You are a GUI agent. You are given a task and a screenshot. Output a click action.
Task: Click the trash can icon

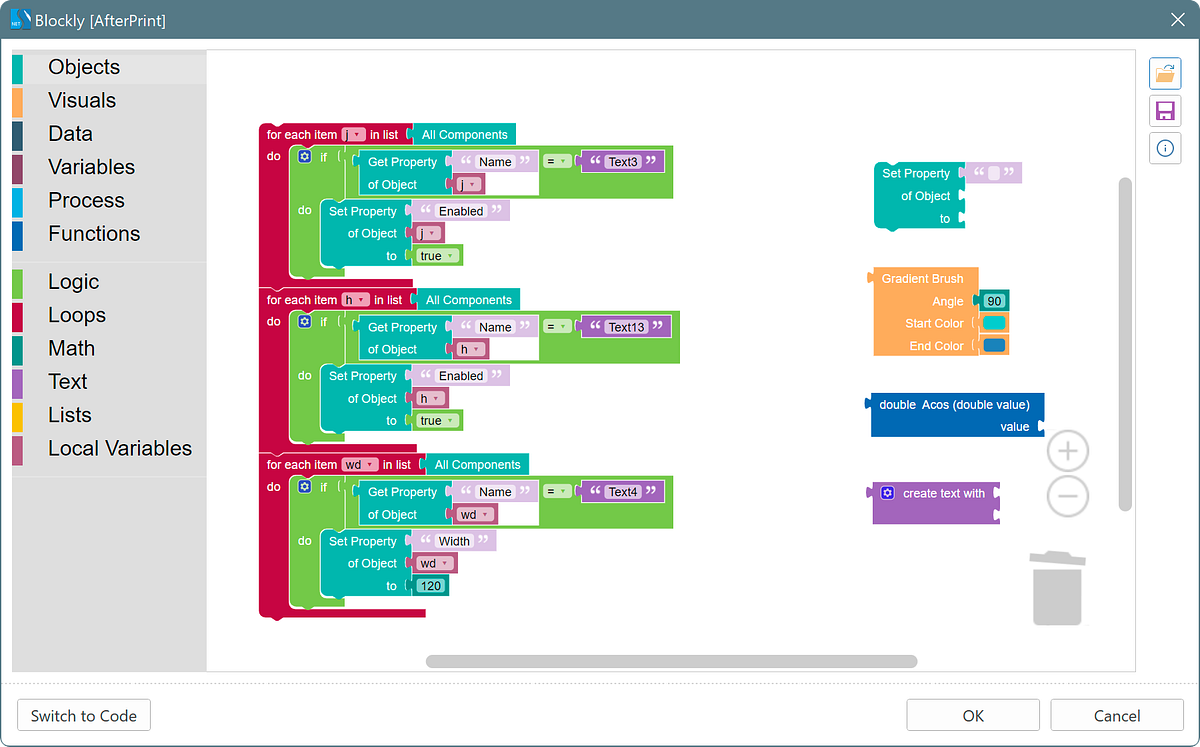point(1057,588)
